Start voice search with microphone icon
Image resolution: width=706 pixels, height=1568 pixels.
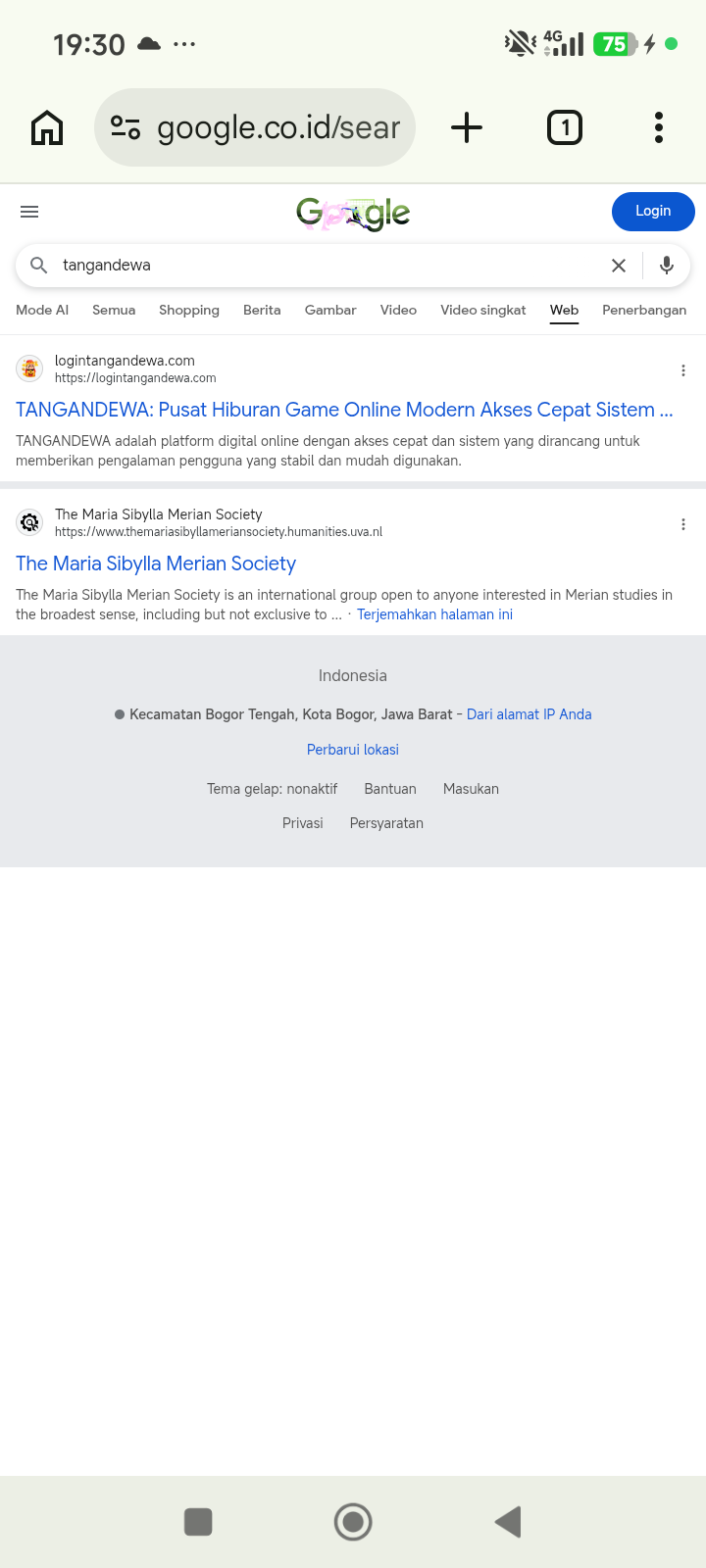(x=667, y=266)
